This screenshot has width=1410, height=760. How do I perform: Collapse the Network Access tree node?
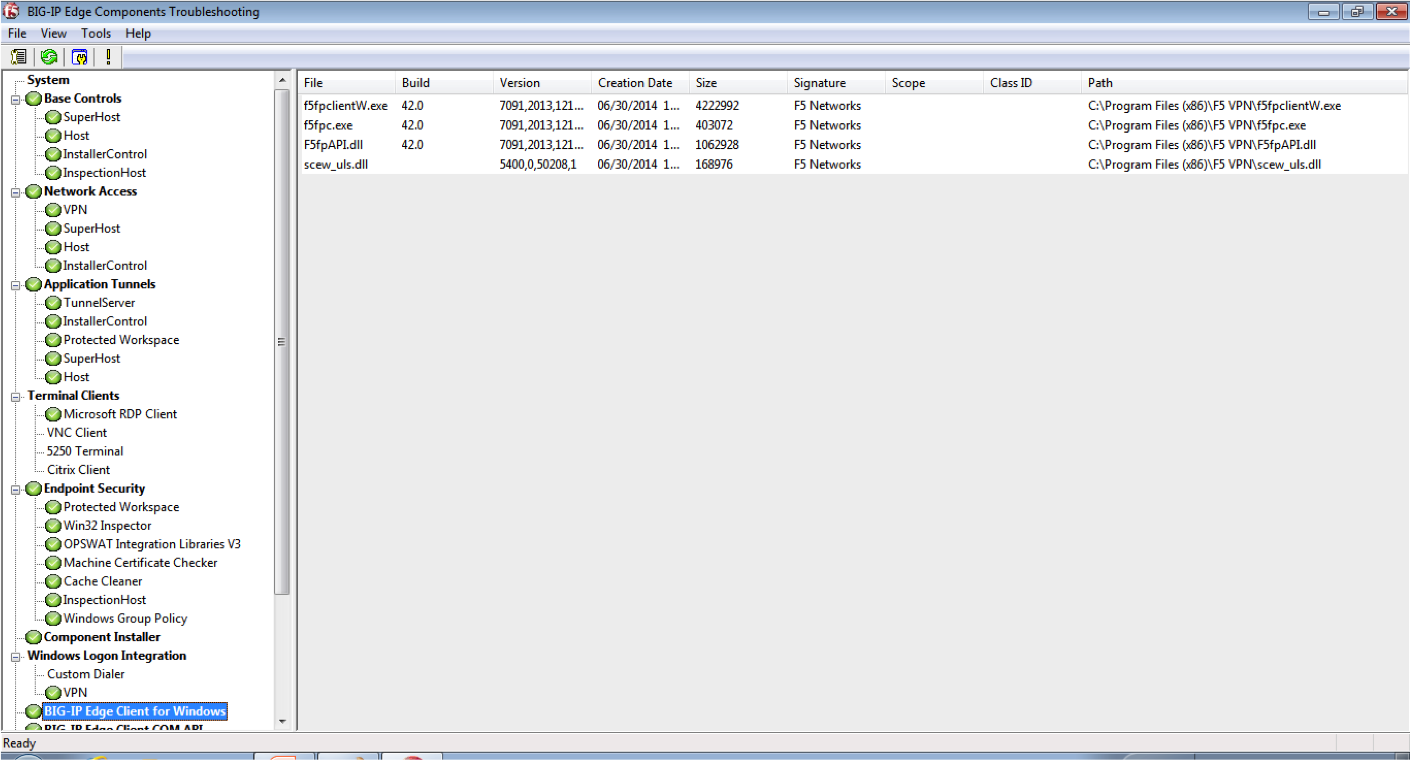[16, 192]
